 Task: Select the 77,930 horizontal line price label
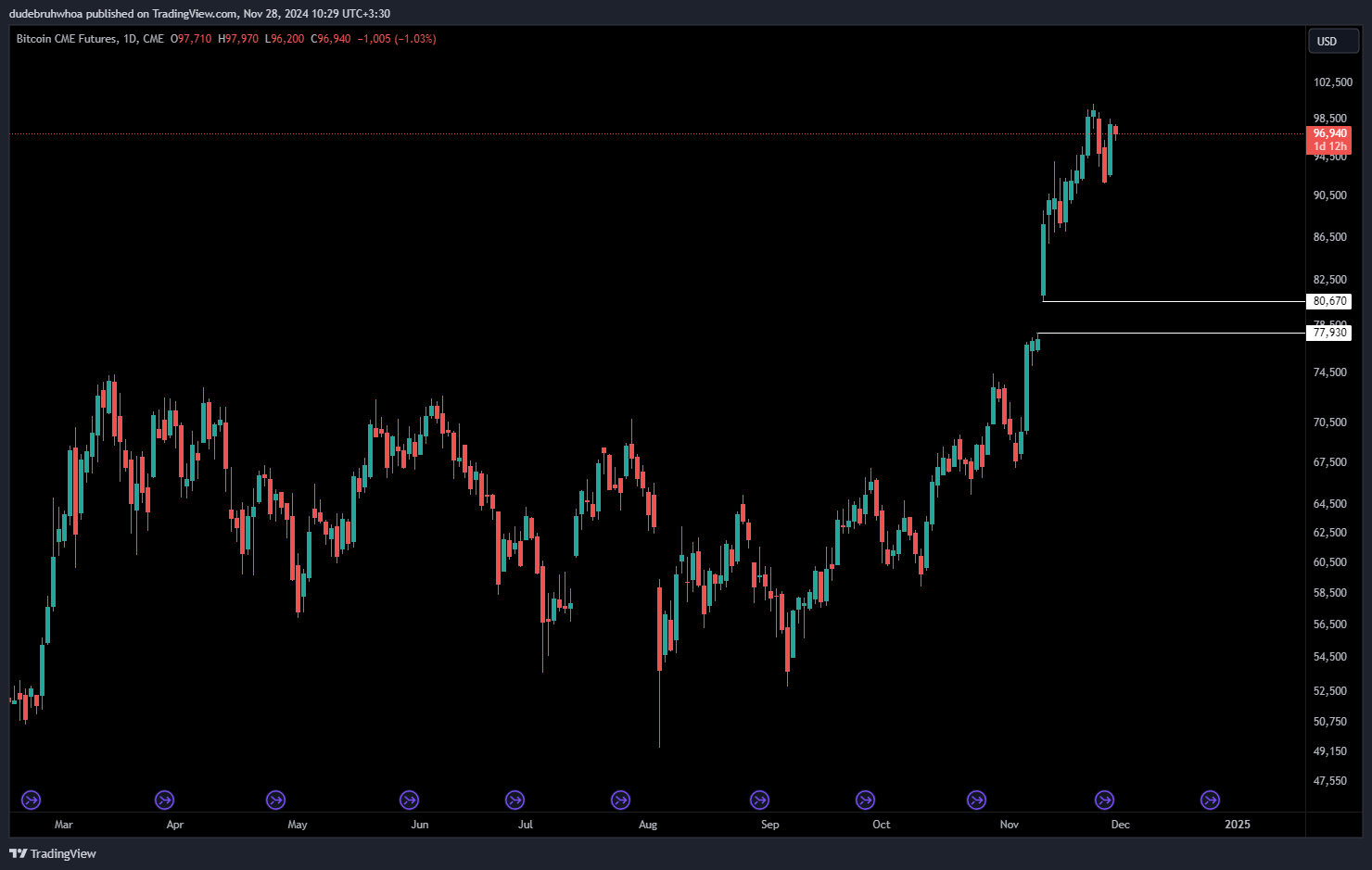pos(1329,333)
